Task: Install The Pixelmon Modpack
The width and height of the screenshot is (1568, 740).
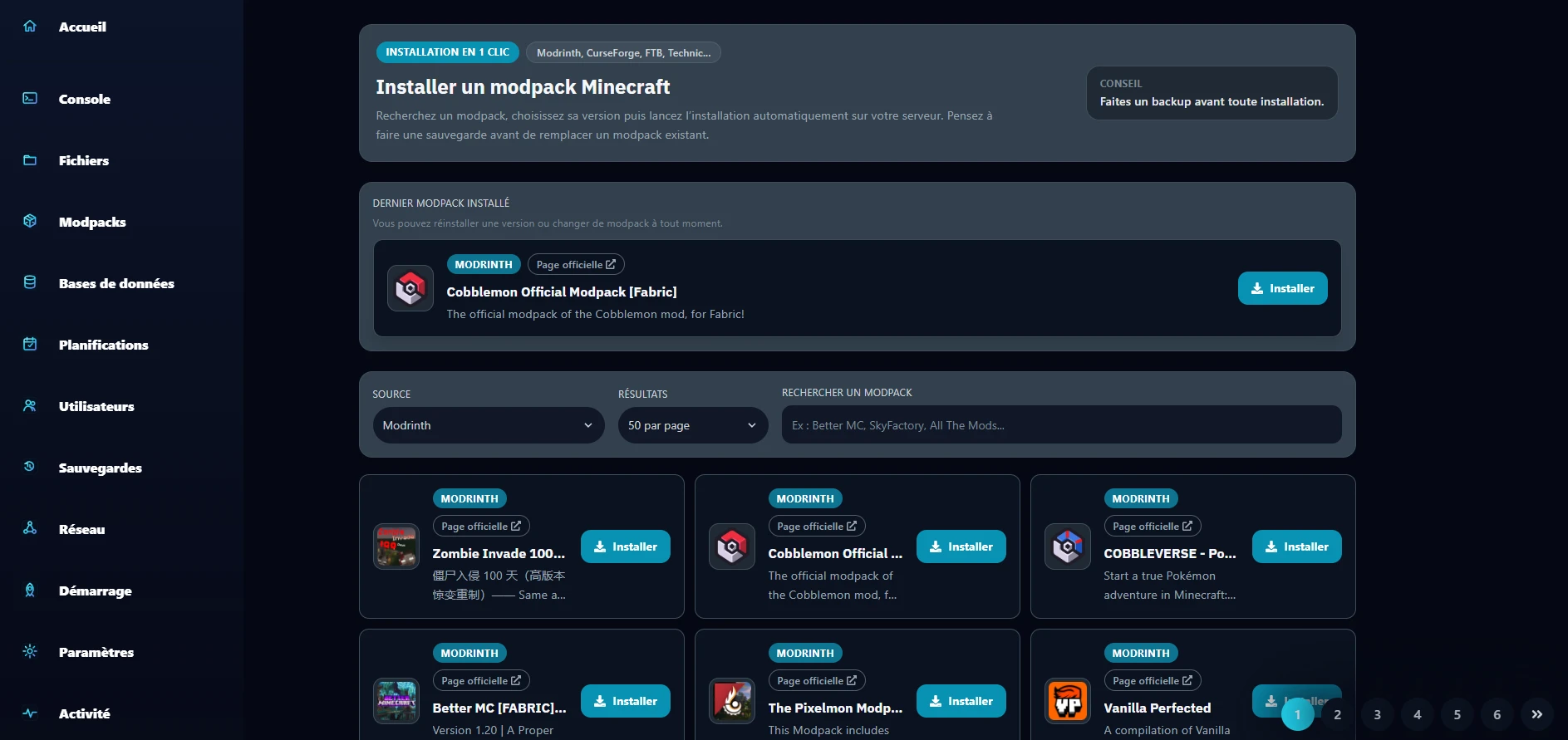Action: 961,701
